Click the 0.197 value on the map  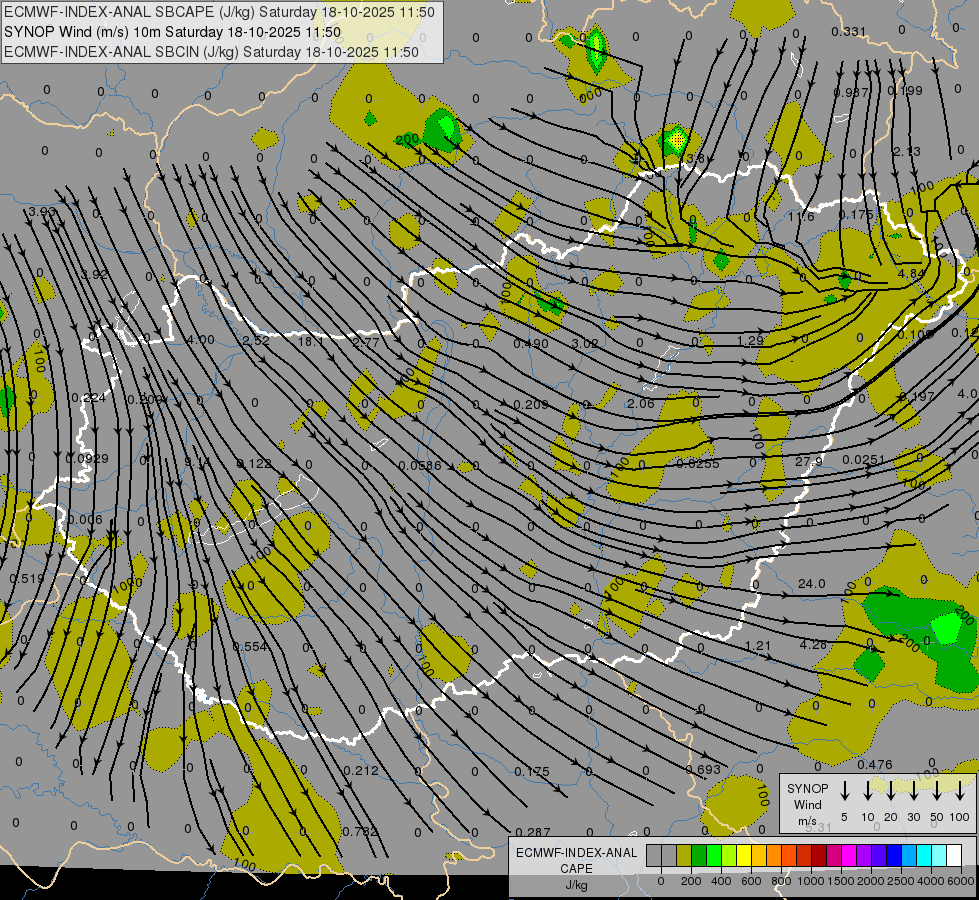(x=917, y=396)
